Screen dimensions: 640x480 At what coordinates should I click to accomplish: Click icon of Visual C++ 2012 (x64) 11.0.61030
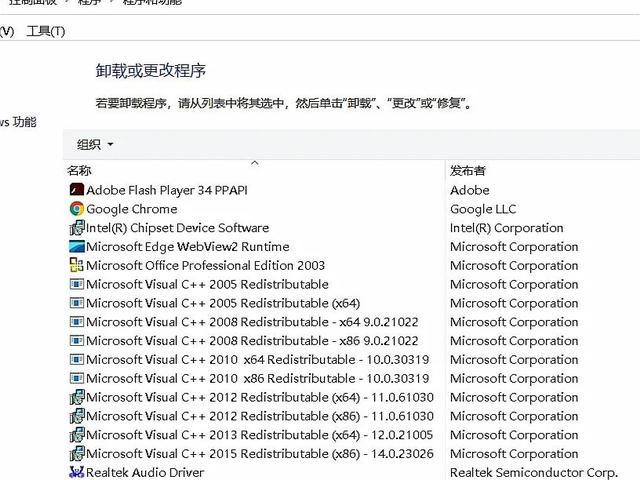pyautogui.click(x=77, y=397)
